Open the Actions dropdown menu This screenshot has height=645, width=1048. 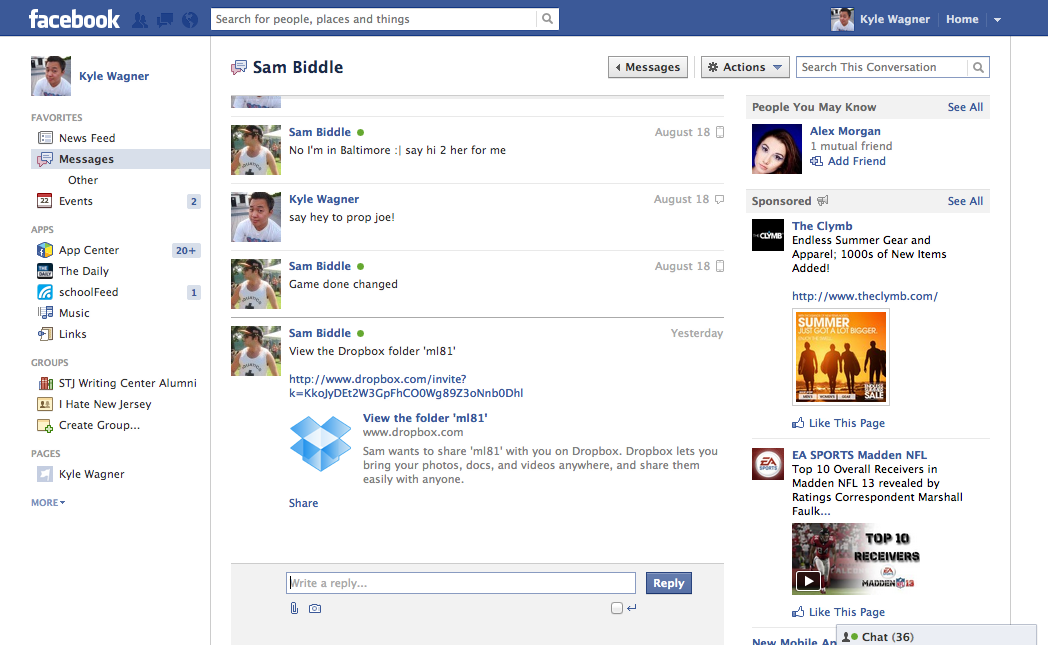point(745,67)
